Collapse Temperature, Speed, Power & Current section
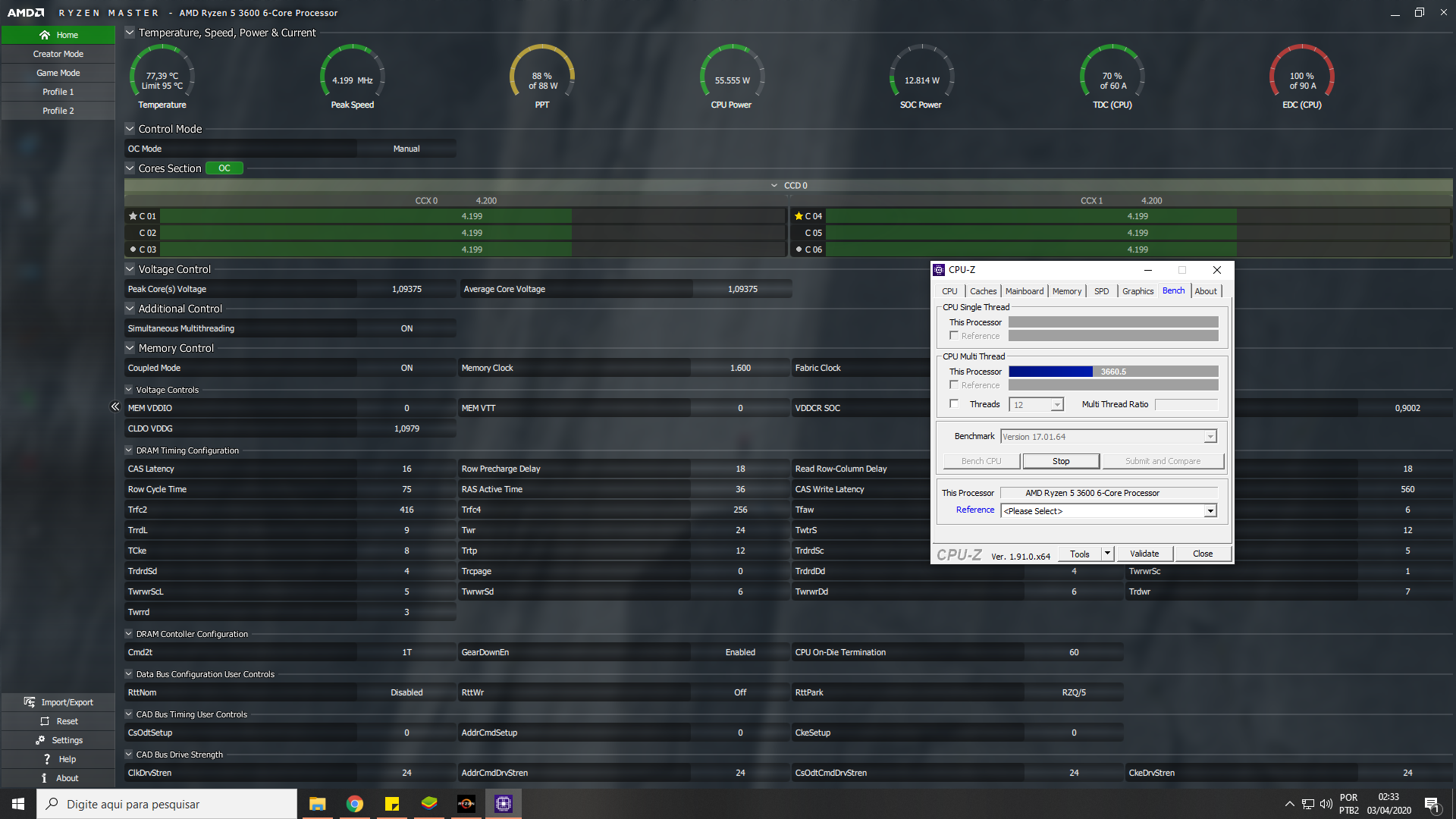The height and width of the screenshot is (819, 1456). click(130, 33)
